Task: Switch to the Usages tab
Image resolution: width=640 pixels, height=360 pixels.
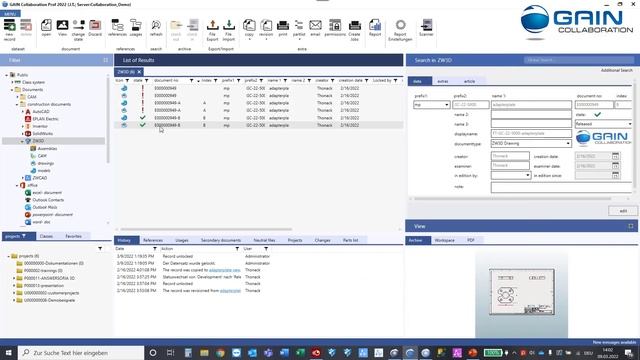Action: pyautogui.click(x=182, y=240)
